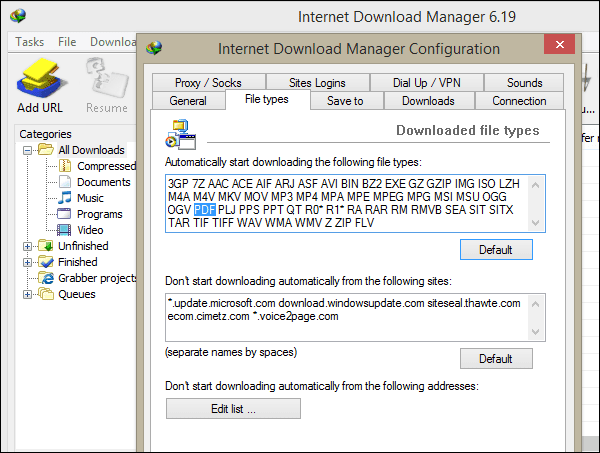Viewport: 600px width, 453px height.
Task: Switch to the Sites Logins tab
Action: coord(317,83)
